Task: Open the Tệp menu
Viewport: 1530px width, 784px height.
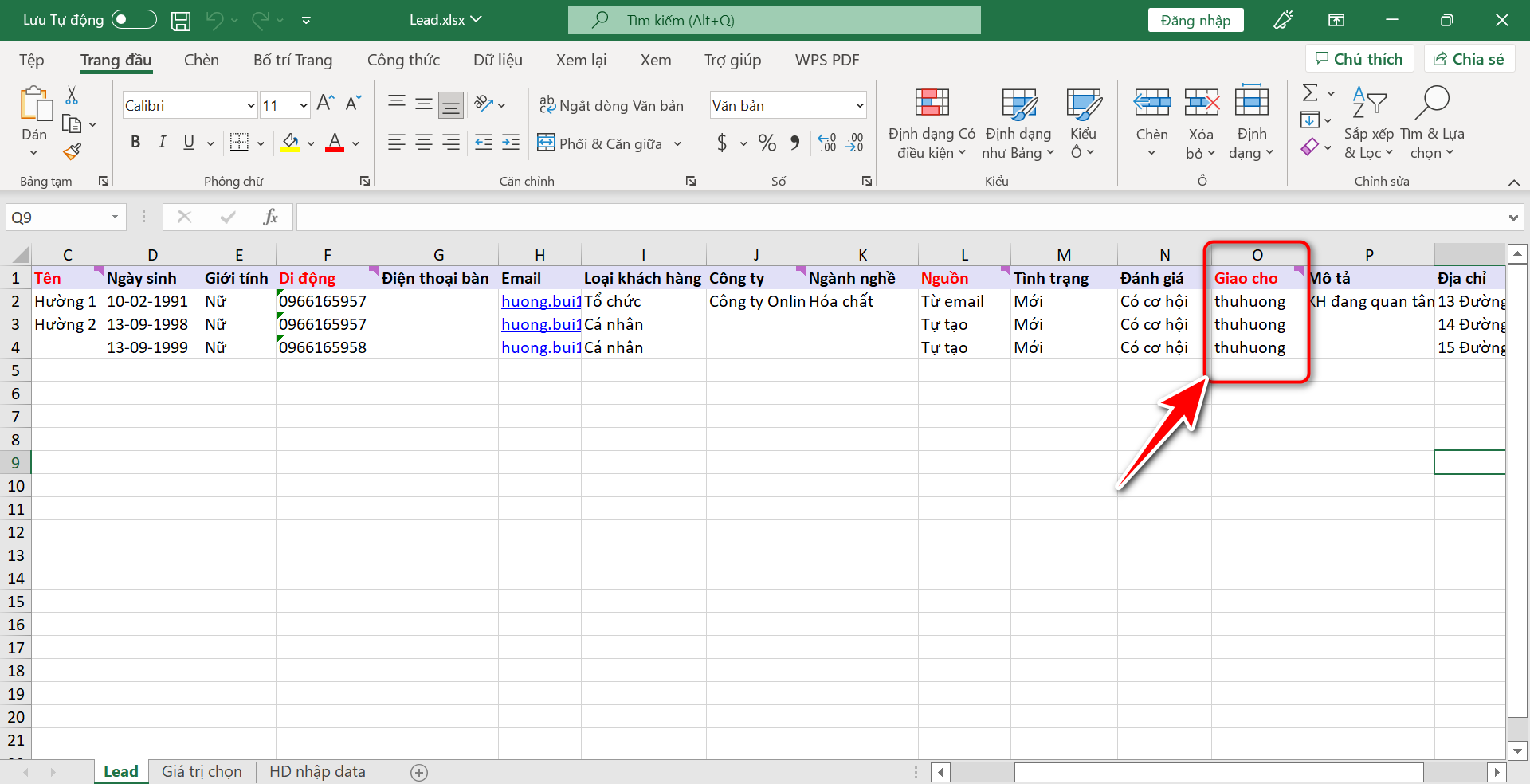Action: tap(32, 60)
